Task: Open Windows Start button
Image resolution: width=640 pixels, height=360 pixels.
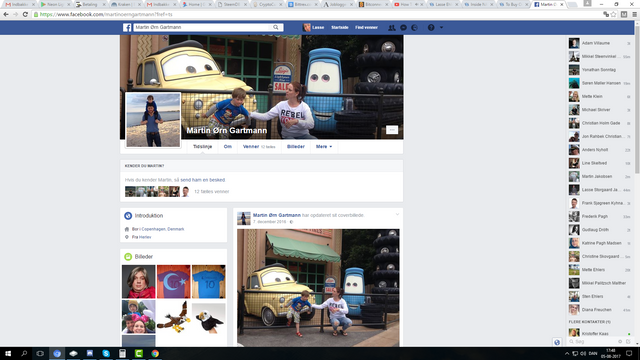Action: (x=8, y=353)
